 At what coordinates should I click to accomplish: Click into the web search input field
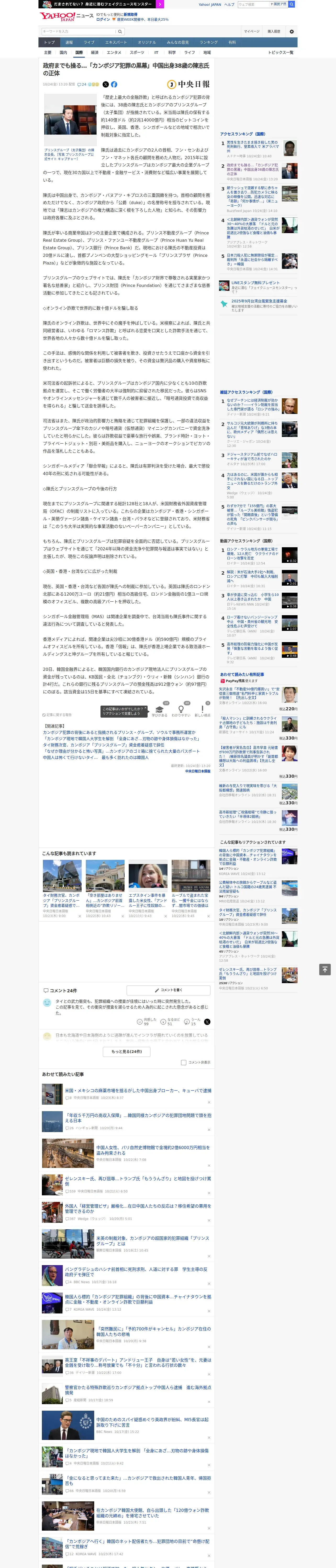[x=254, y=4]
